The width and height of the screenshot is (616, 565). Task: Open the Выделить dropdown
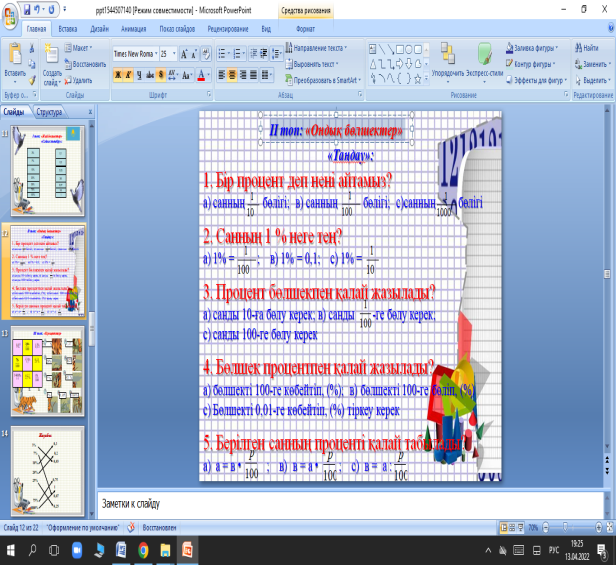tap(593, 80)
